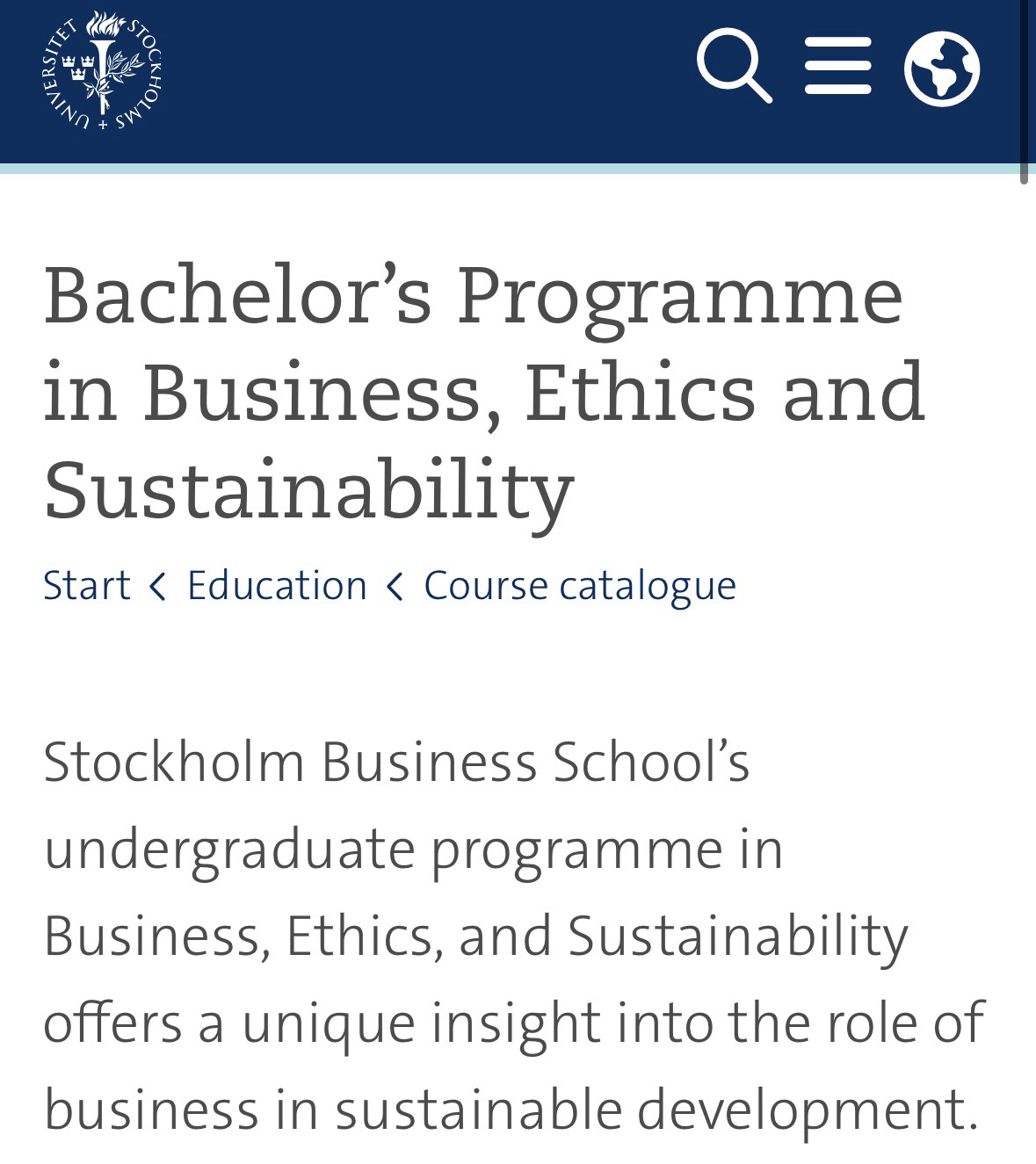Click the Stockholm University logo
Screen dimensions: 1036x1164
(102, 70)
